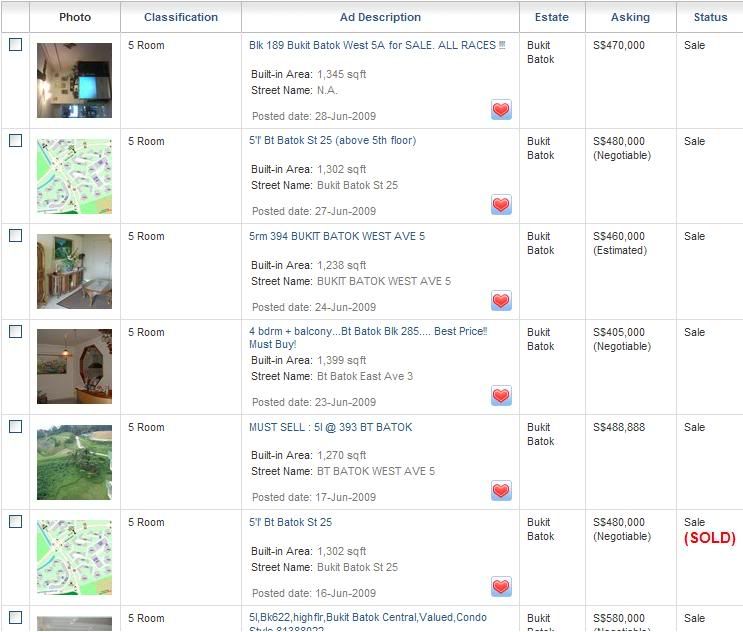Click the Classification column header
Screen dimensions: 743x632
[x=181, y=17]
